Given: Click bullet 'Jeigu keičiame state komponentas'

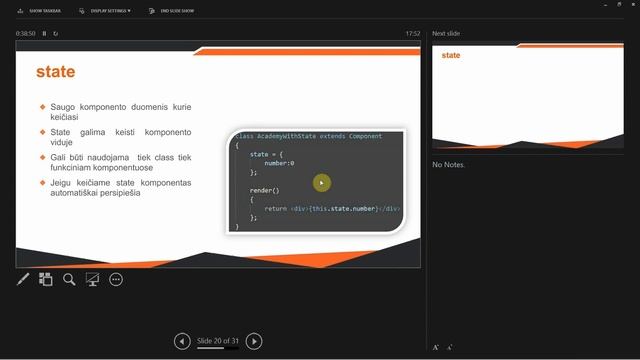Looking at the screenshot, I should [x=120, y=188].
